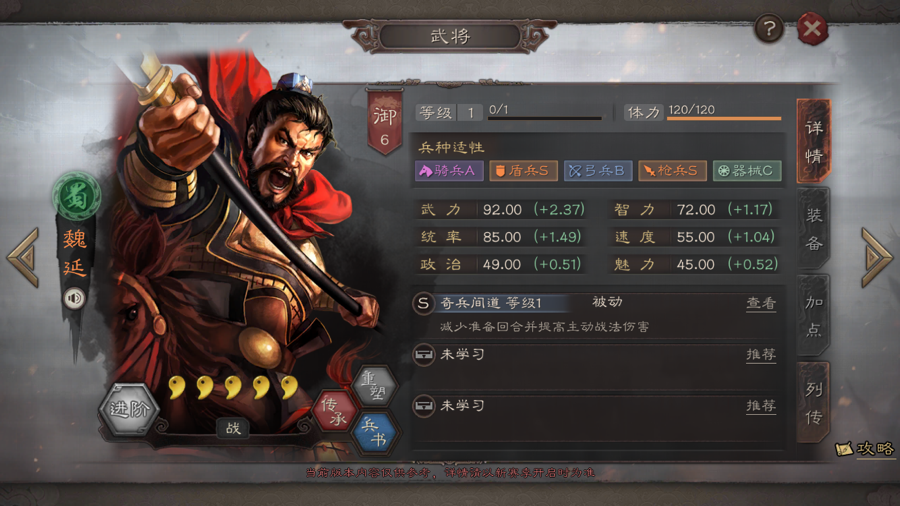Toggle the 战 battle tag
Viewport: 900px width, 506px height.
coord(232,427)
